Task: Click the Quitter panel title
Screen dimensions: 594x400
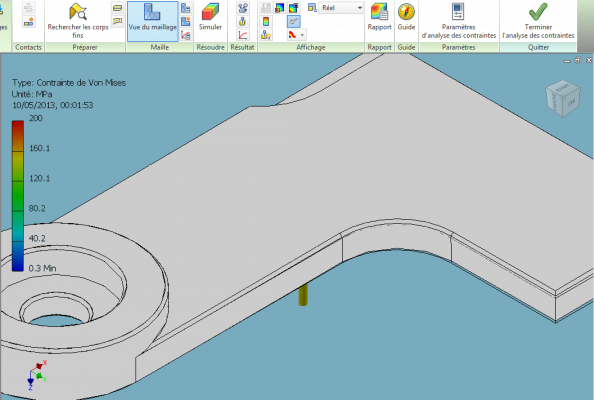Action: 538,47
